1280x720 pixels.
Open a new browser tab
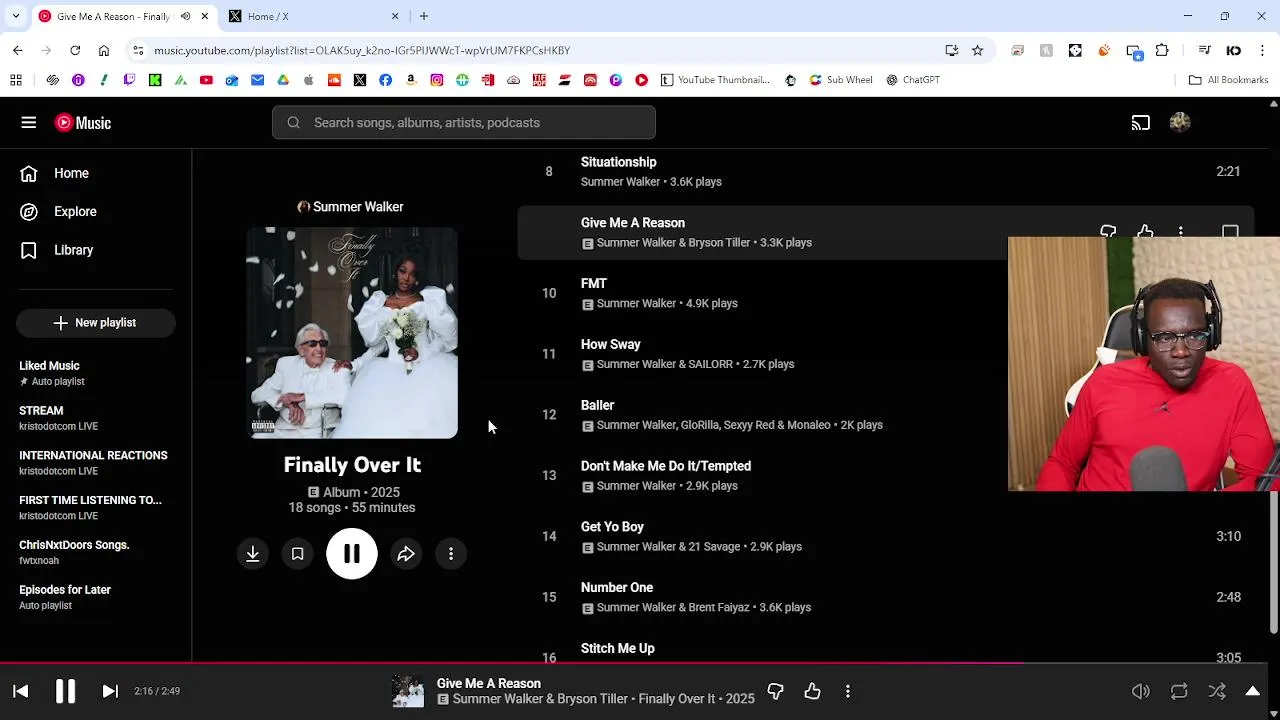pos(424,16)
